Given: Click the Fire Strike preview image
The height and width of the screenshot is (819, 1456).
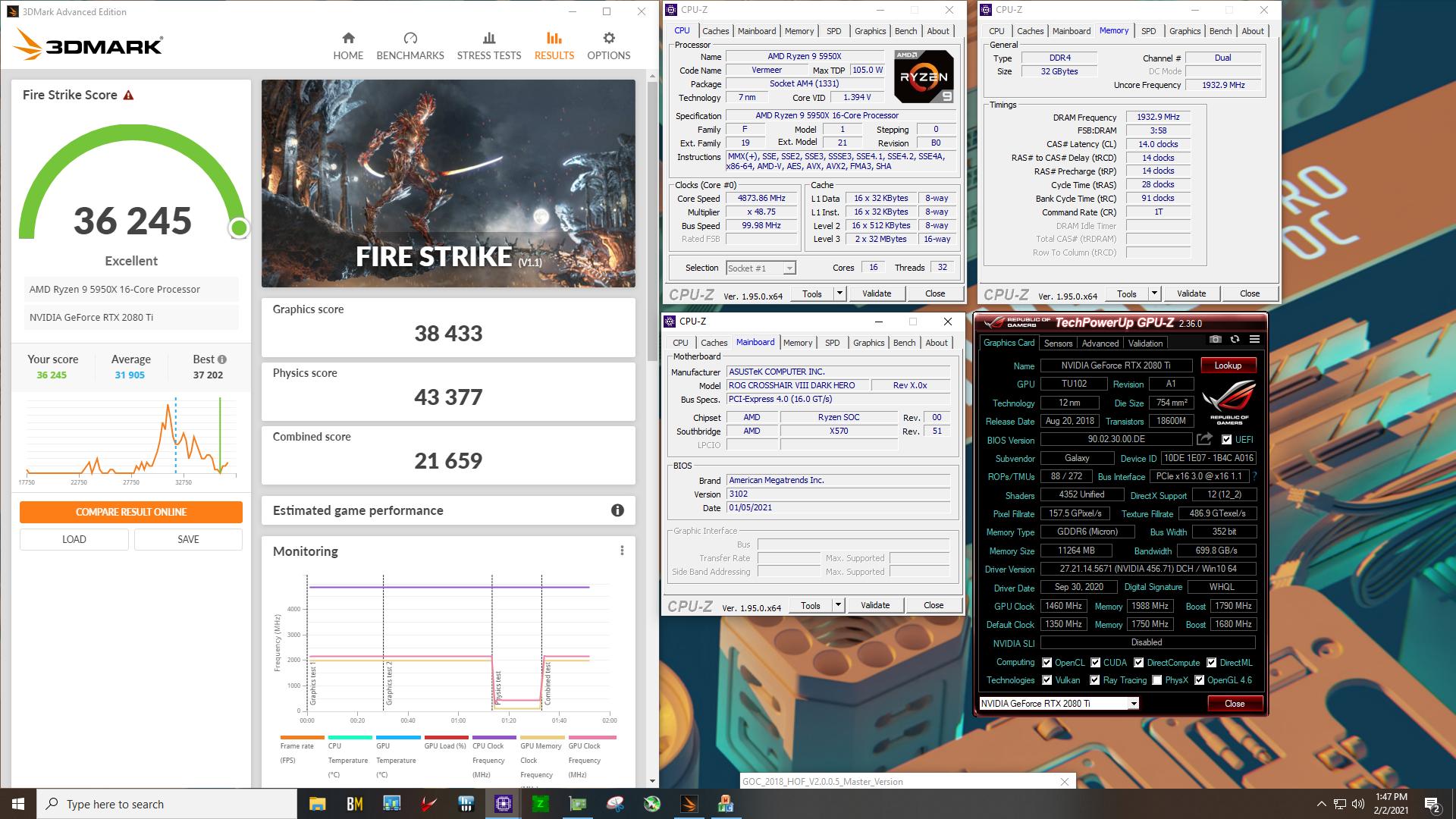Looking at the screenshot, I should click(448, 184).
